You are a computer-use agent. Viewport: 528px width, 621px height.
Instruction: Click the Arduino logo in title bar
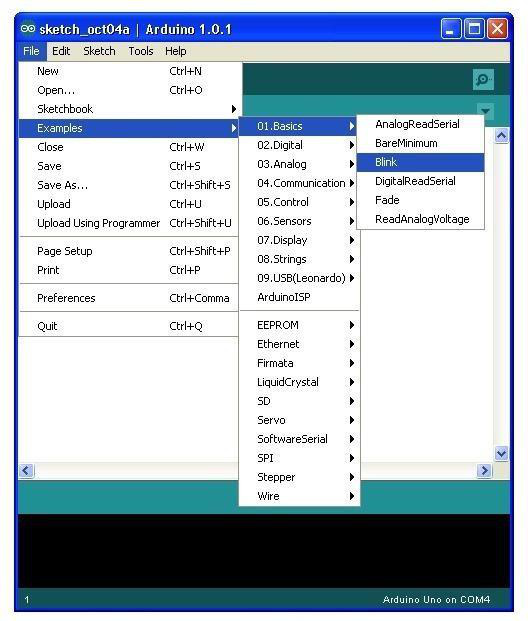tap(28, 29)
